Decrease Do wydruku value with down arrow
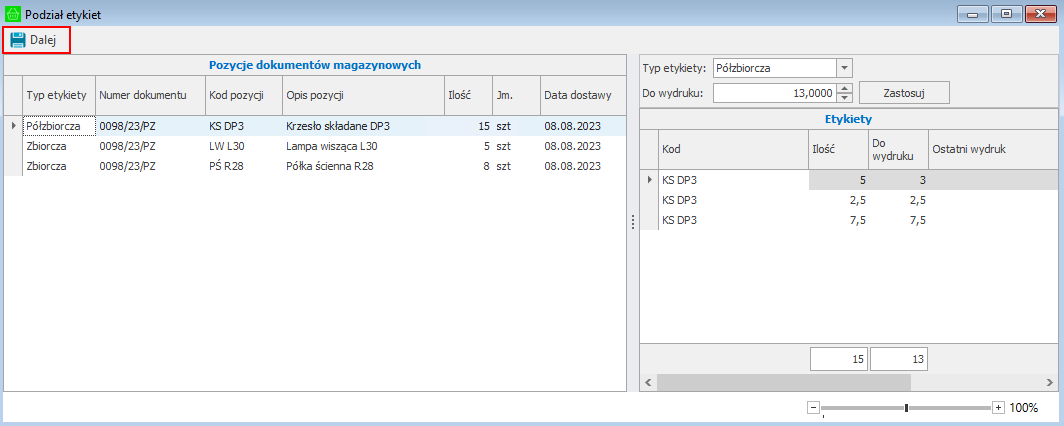Screen dimensions: 1064x426 tap(844, 97)
